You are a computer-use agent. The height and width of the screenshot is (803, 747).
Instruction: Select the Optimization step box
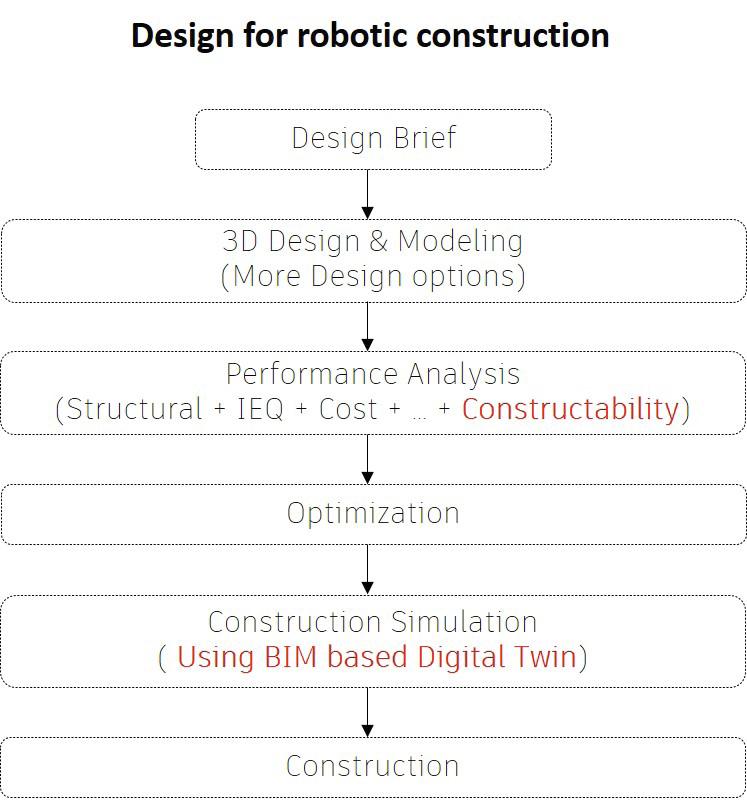[x=373, y=514]
